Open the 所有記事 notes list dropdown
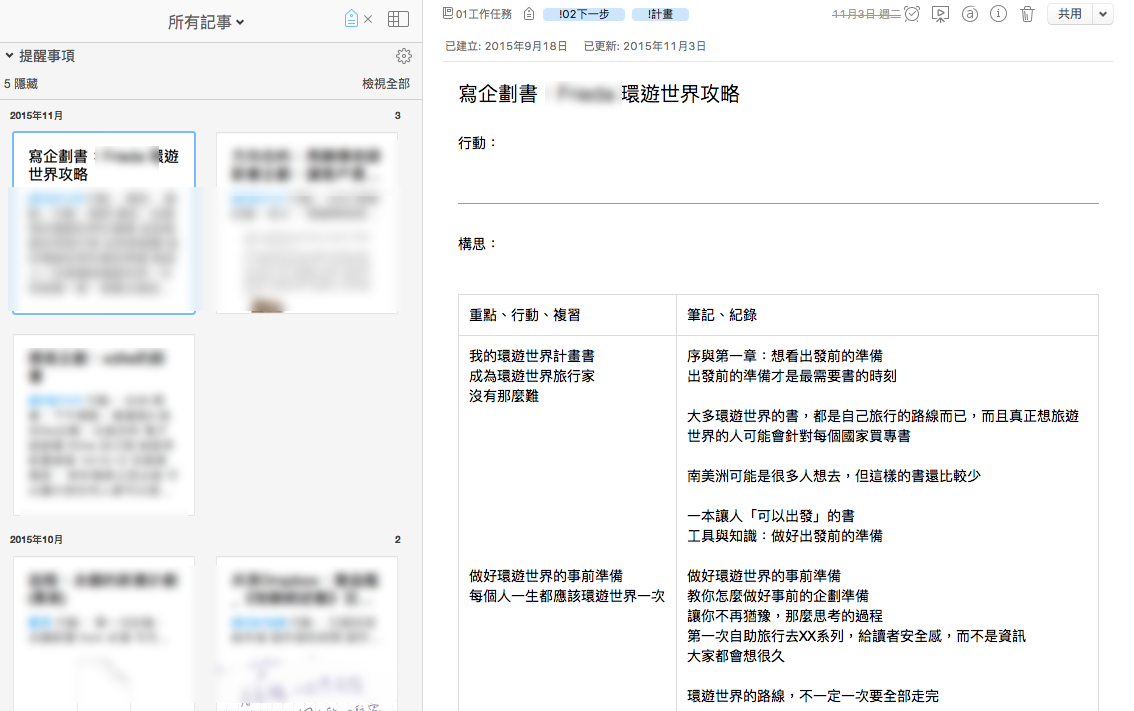Viewport: 1134px width, 711px height. (x=206, y=22)
